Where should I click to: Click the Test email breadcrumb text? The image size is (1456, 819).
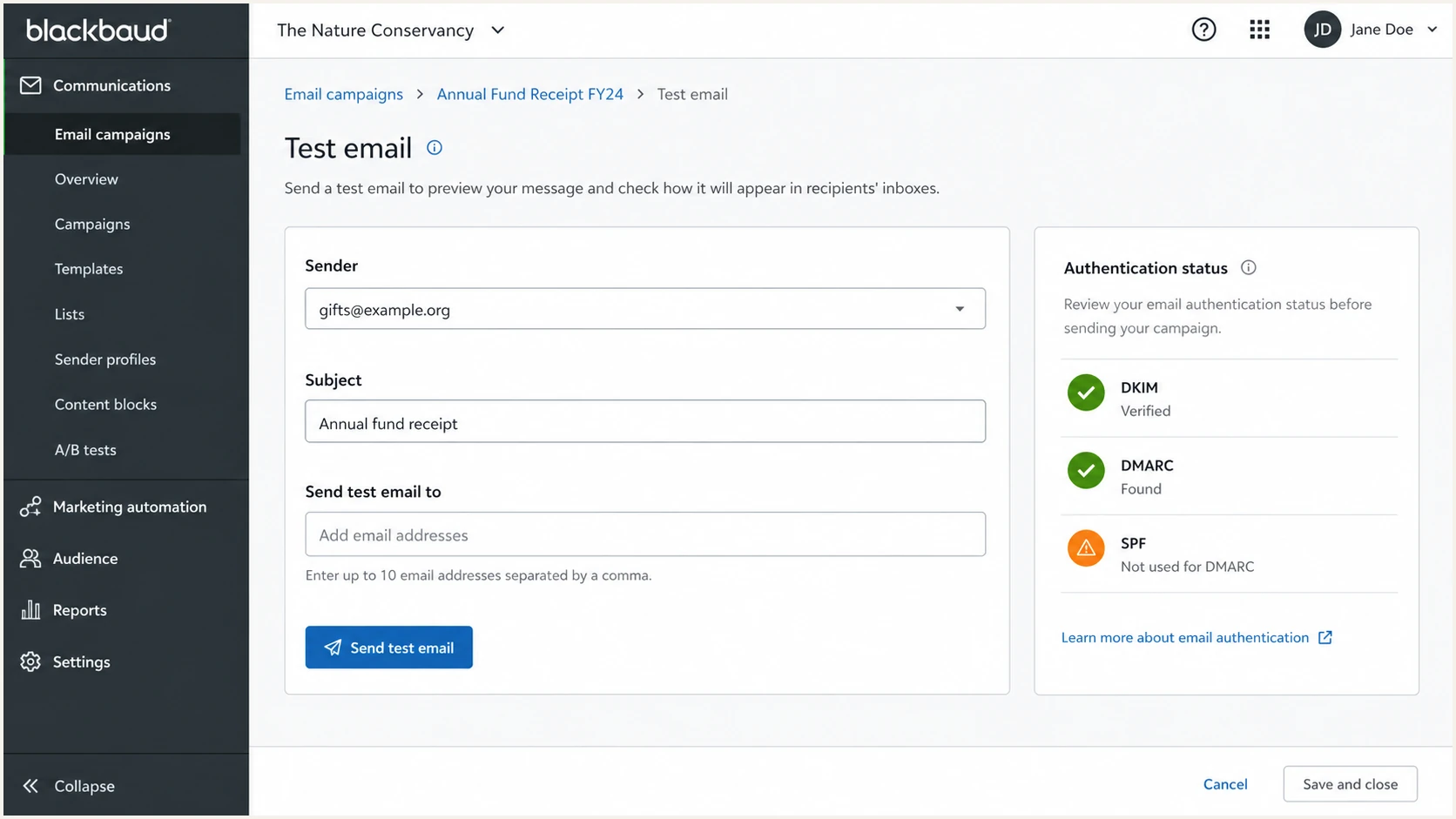pyautogui.click(x=692, y=94)
